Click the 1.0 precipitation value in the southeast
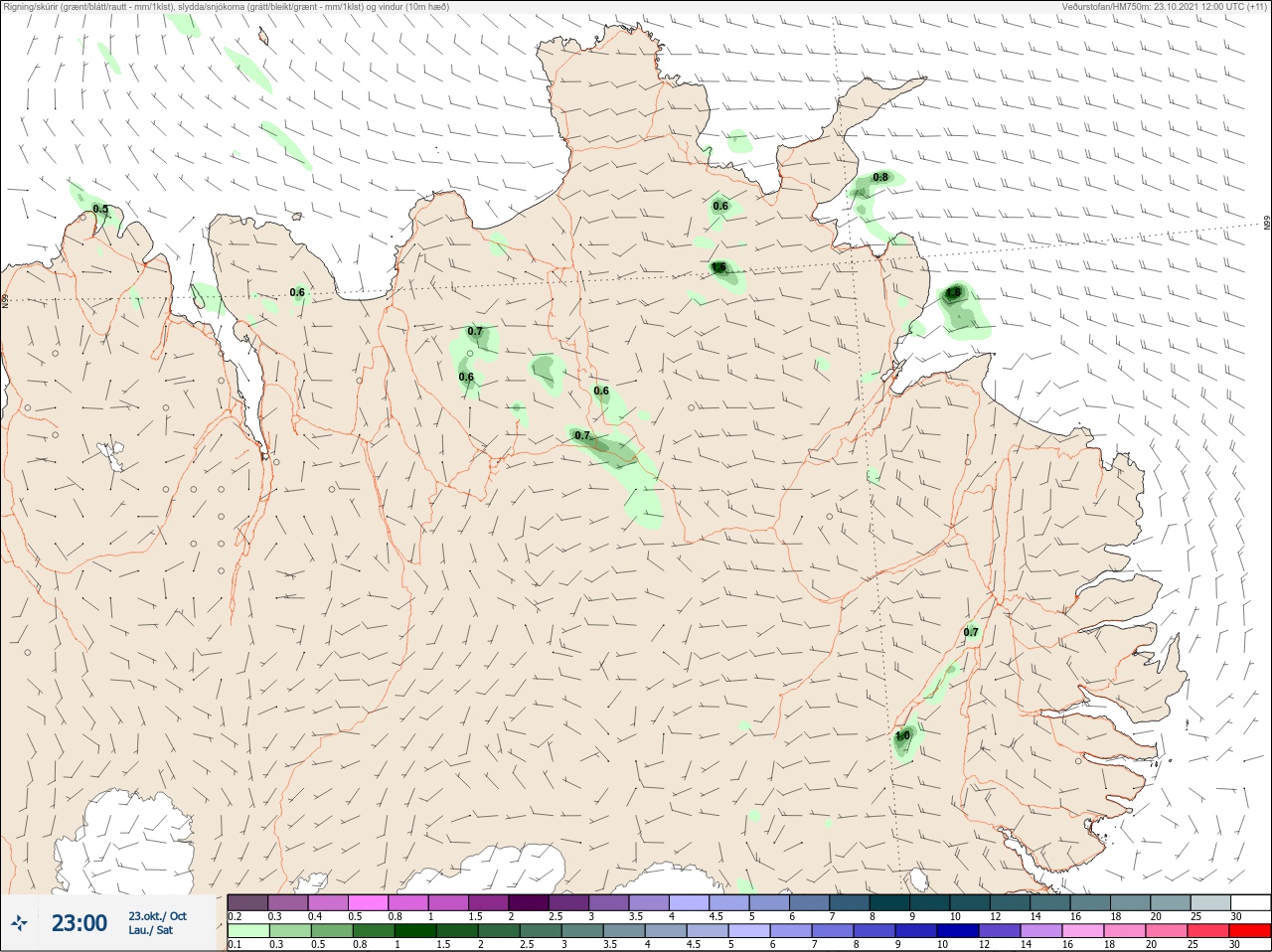 903,736
